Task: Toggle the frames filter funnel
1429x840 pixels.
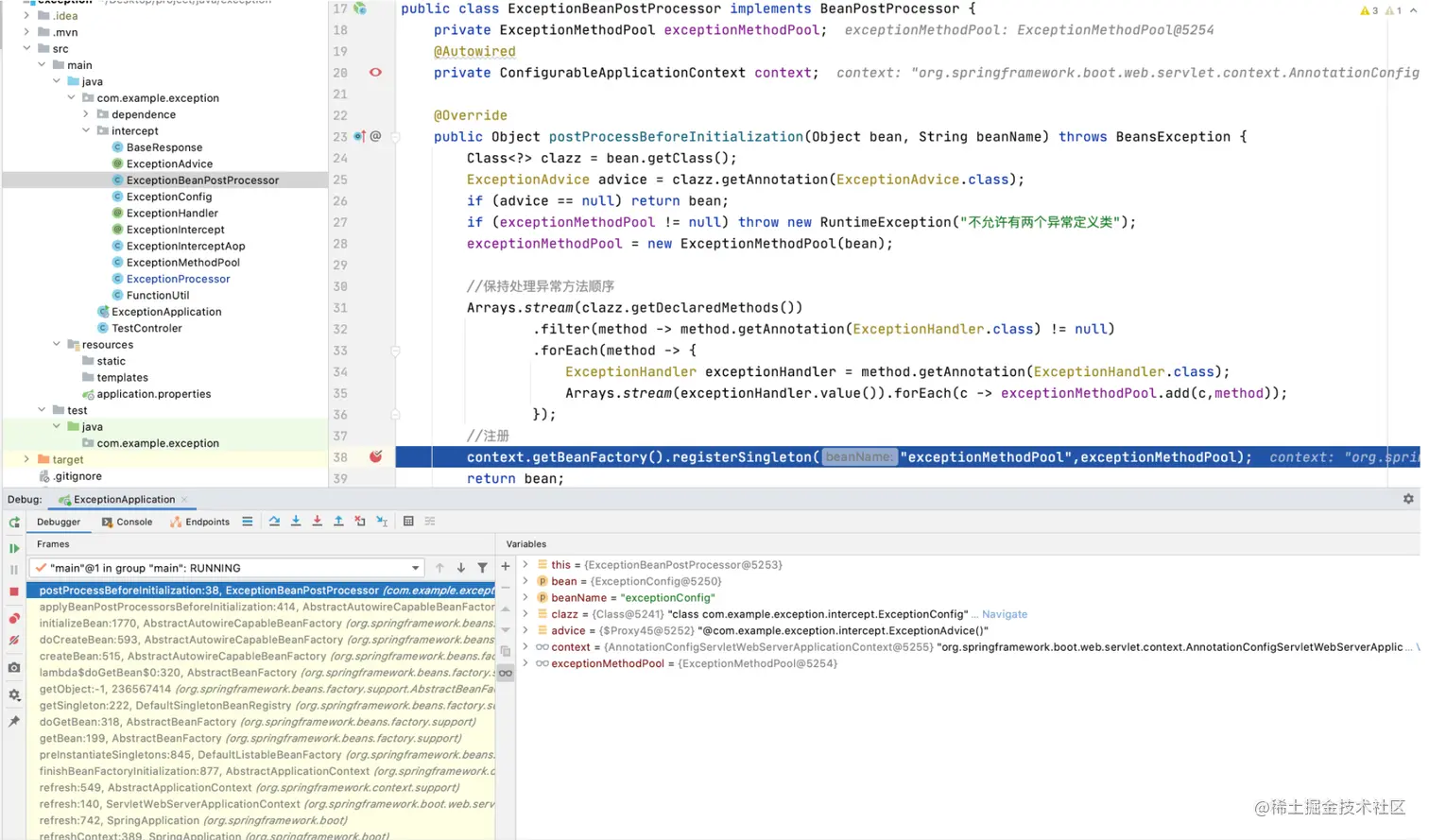Action: click(x=483, y=568)
